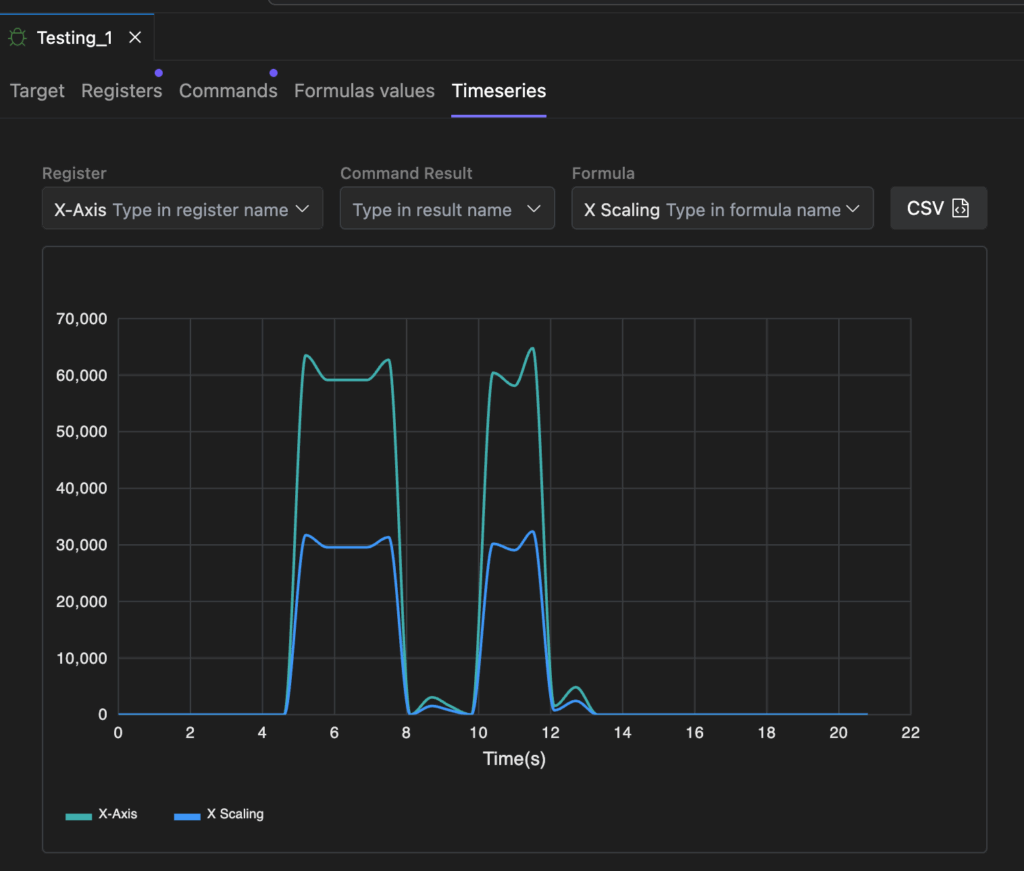
Task: Expand the Register dropdown chevron
Action: (304, 209)
